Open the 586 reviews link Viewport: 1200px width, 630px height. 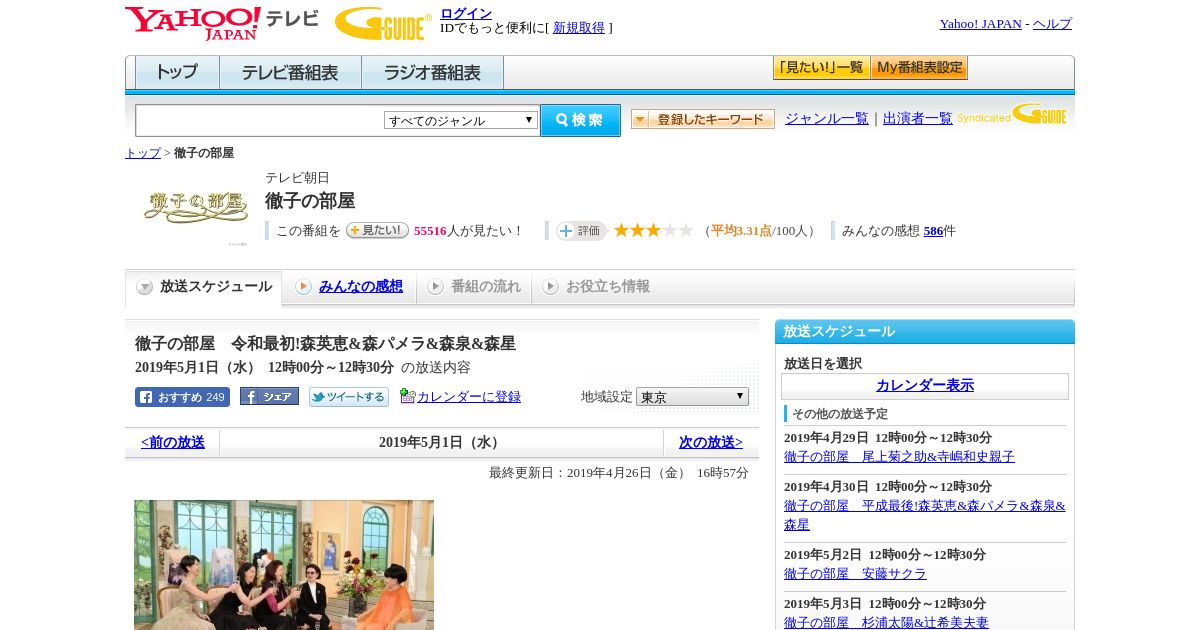(x=933, y=231)
